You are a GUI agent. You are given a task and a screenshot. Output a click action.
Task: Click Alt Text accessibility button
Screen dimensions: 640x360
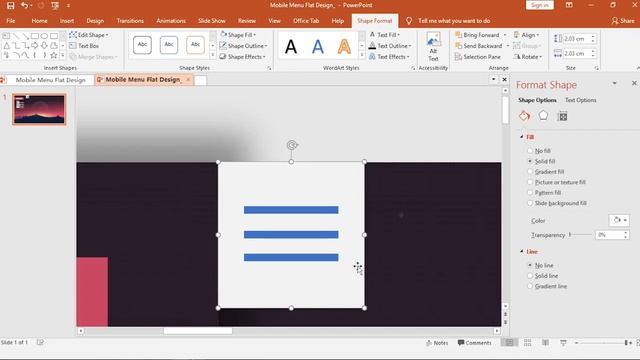[433, 47]
